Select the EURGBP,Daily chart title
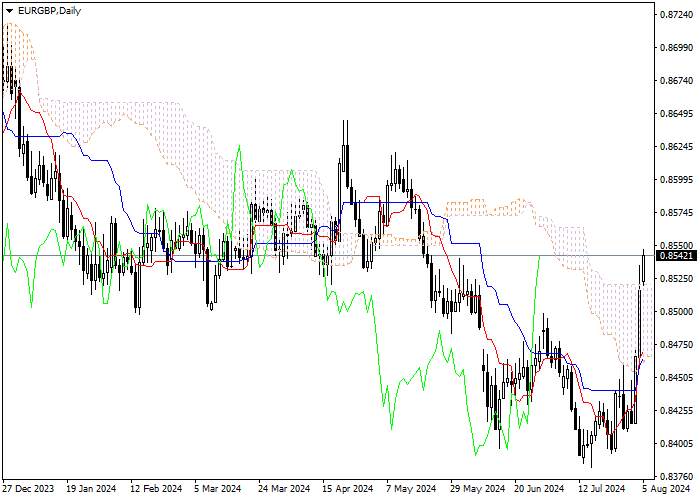 point(49,11)
